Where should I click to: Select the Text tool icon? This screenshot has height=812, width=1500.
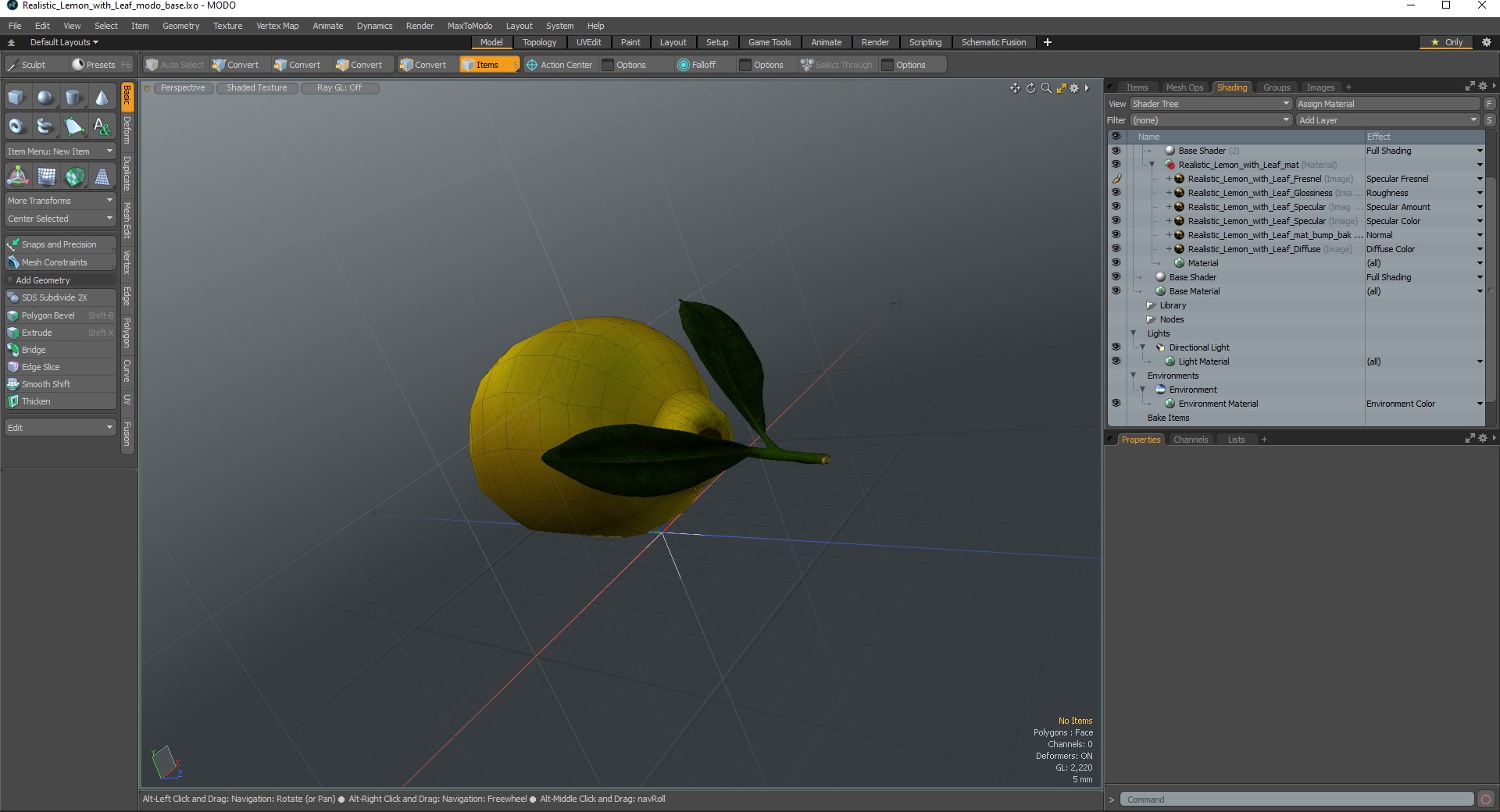click(102, 126)
